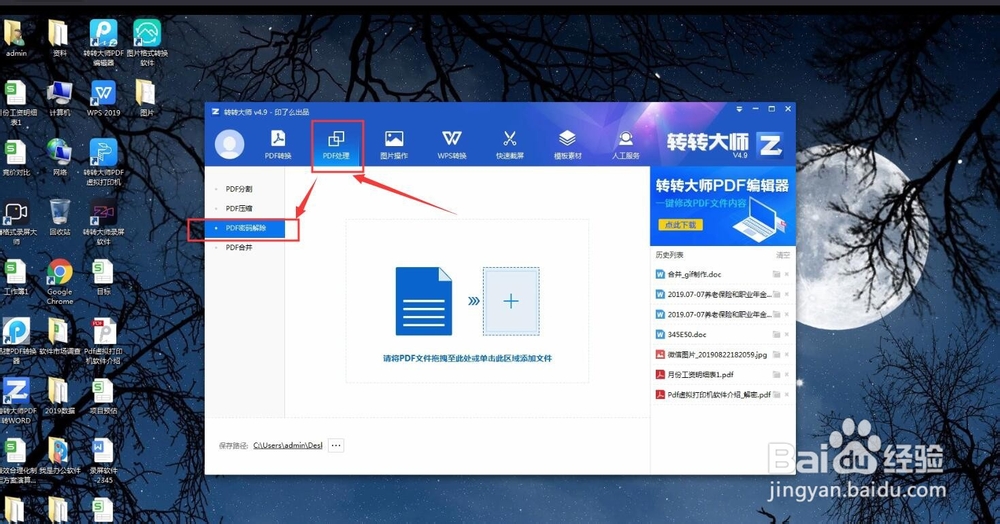
Task: Click the blue document icon in the drop area
Action: click(x=424, y=302)
